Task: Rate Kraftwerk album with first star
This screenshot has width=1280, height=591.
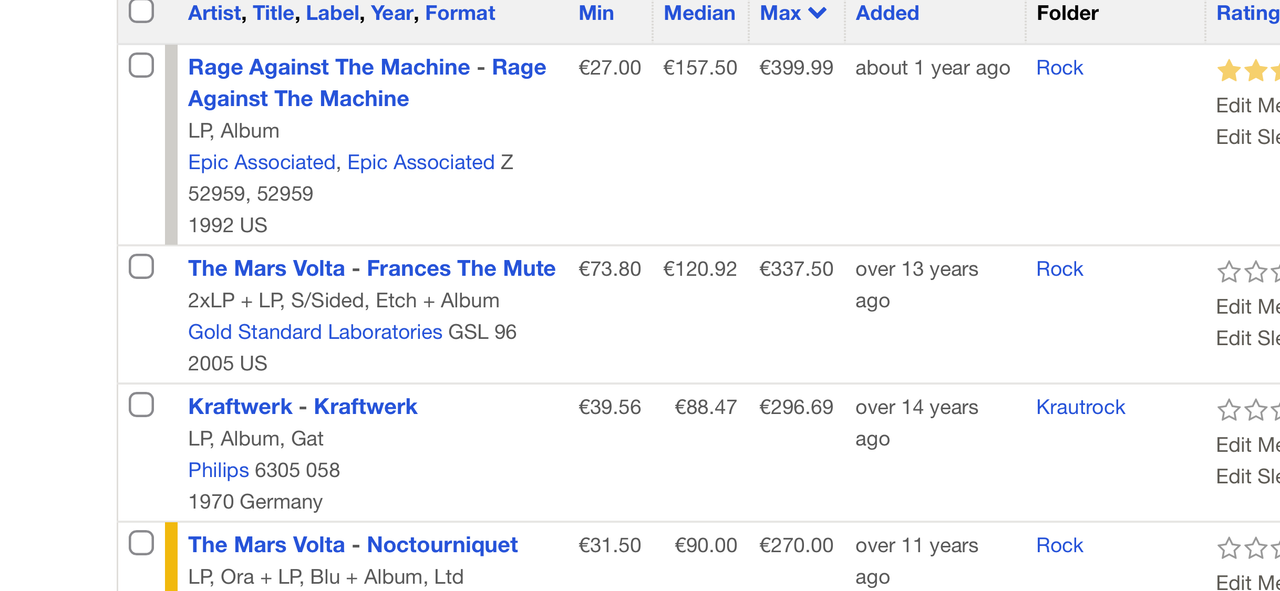Action: point(1229,409)
